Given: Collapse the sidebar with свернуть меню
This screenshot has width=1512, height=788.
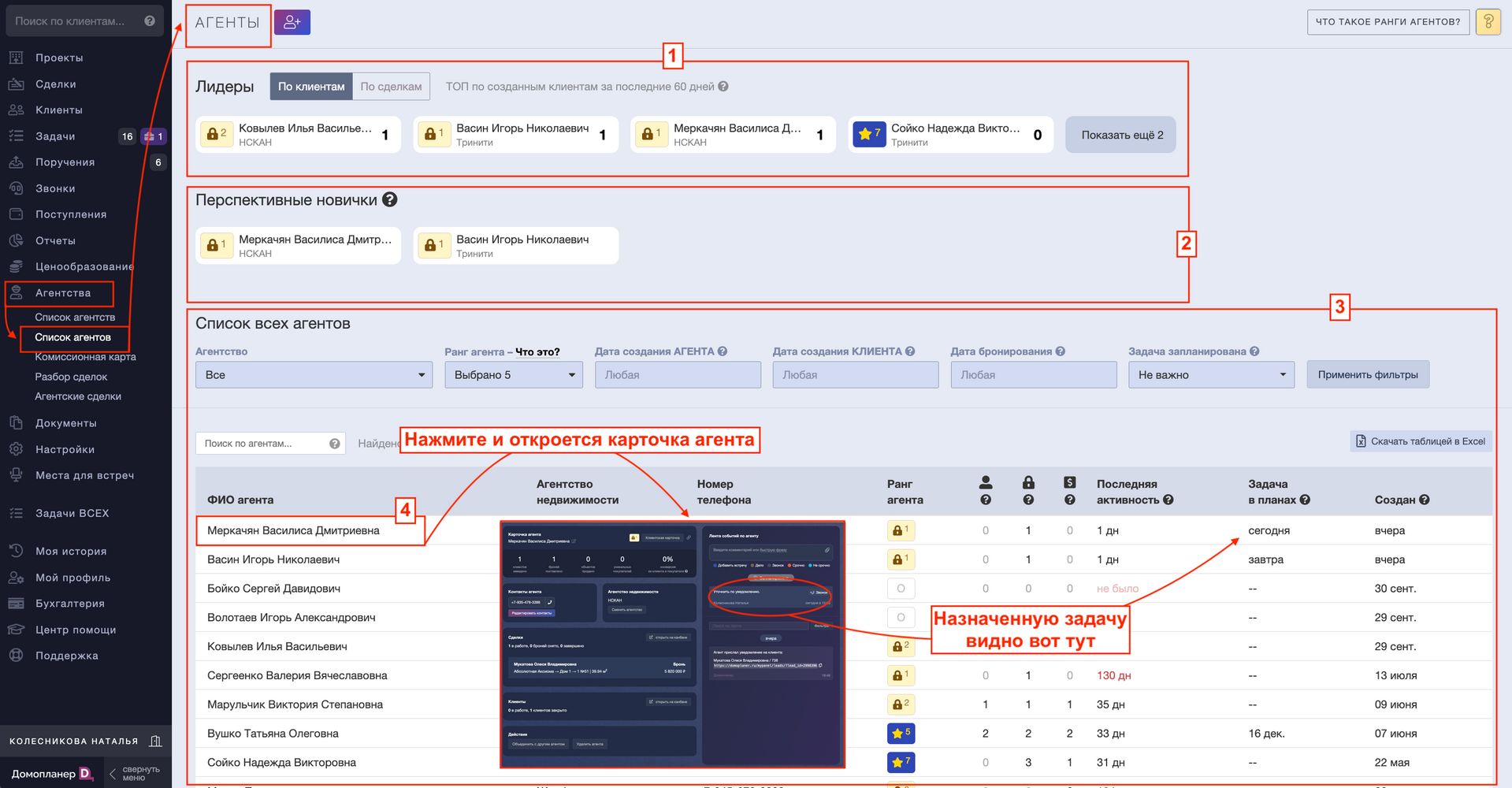Looking at the screenshot, I should [134, 774].
